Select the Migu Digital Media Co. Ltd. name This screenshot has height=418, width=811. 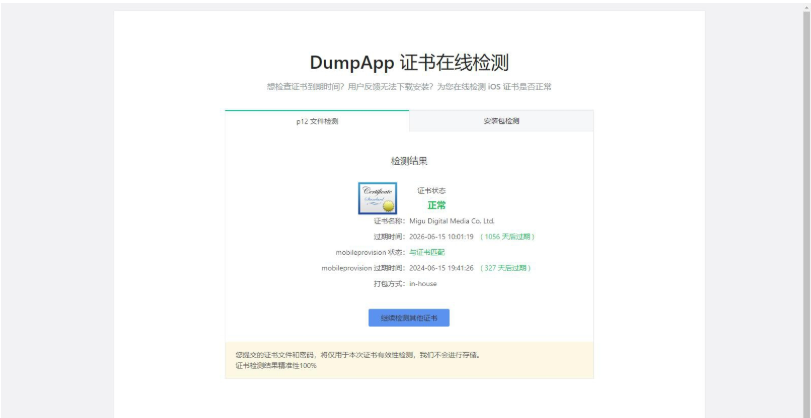(452, 221)
